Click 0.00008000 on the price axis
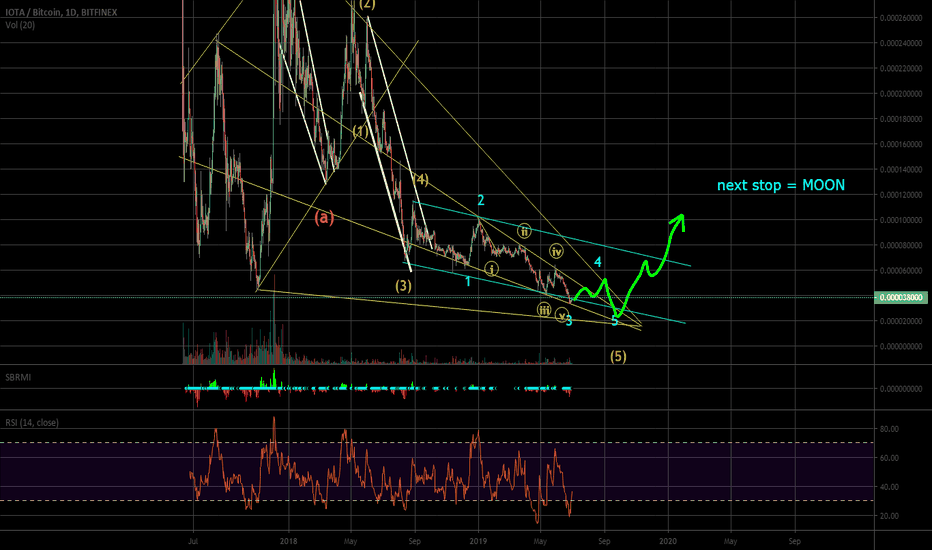Viewport: 932px width, 550px height. (x=901, y=246)
